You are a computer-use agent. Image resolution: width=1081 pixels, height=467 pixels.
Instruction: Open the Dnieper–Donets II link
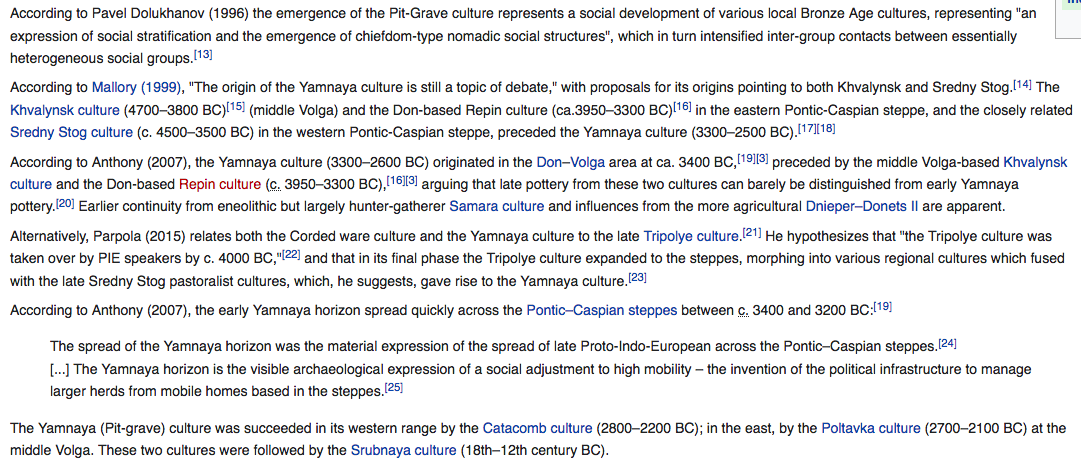pyautogui.click(x=861, y=206)
